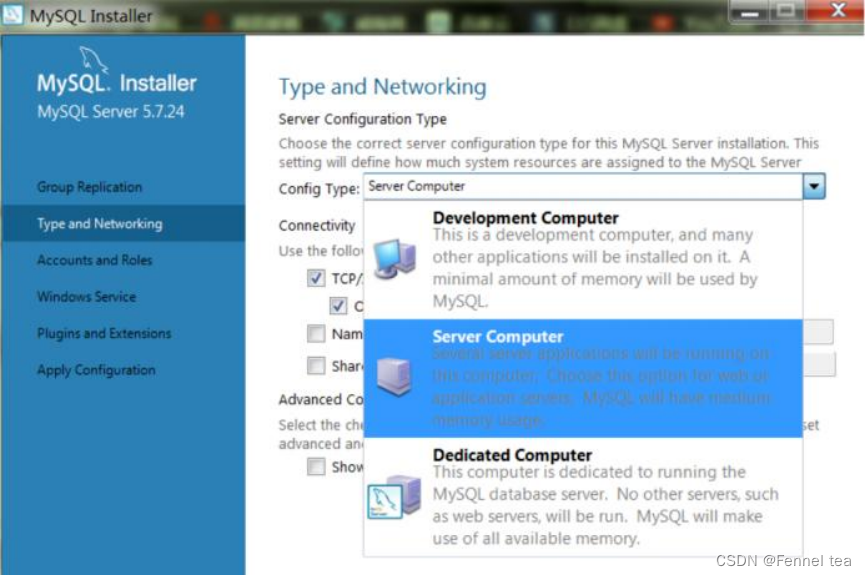This screenshot has height=576, width=866.
Task: Go to Windows Service step
Action: tap(86, 297)
